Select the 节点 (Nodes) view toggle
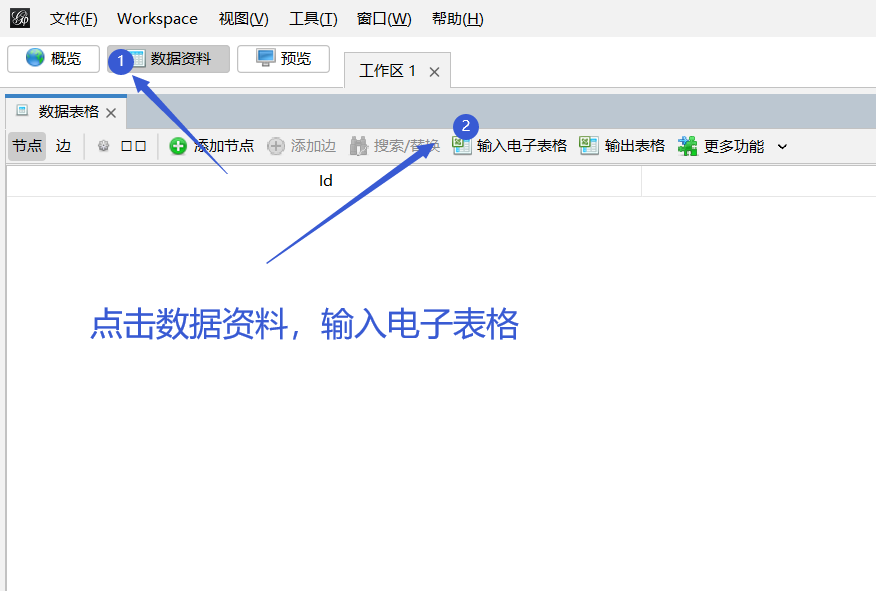 pyautogui.click(x=26, y=146)
